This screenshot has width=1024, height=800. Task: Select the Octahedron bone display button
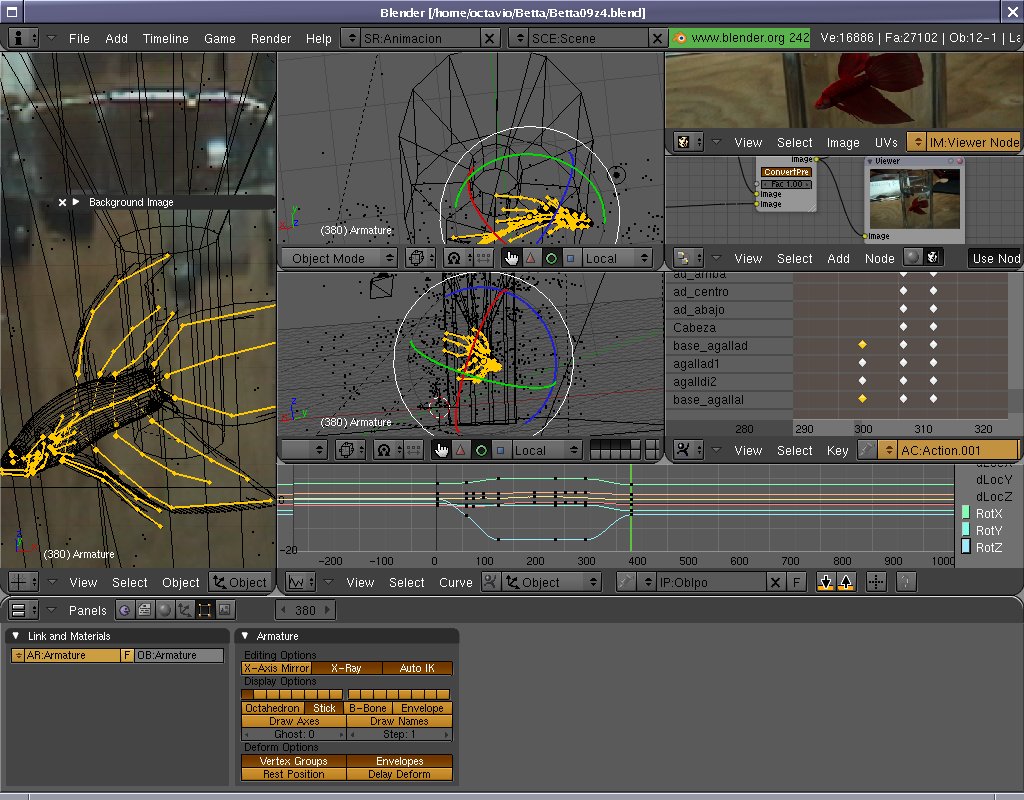[273, 708]
